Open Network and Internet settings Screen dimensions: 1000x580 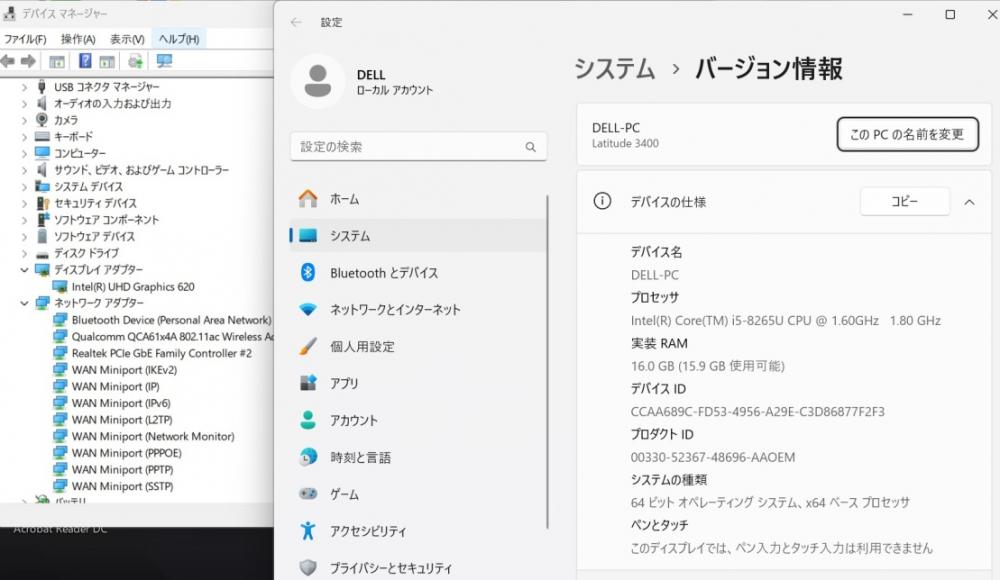[418, 310]
